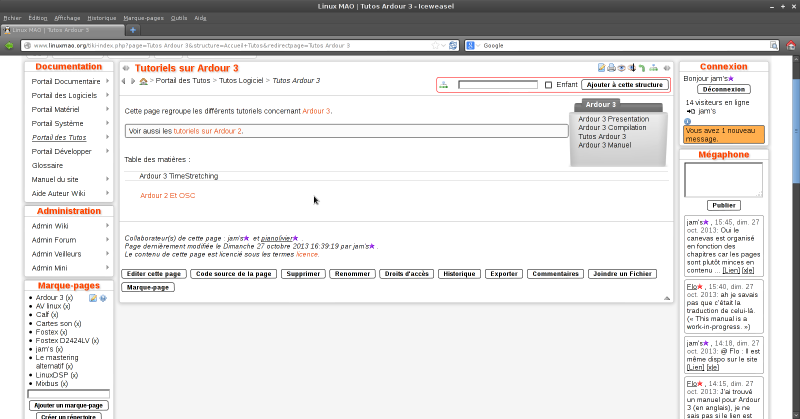Toggle left column icon beside page title

(126, 68)
